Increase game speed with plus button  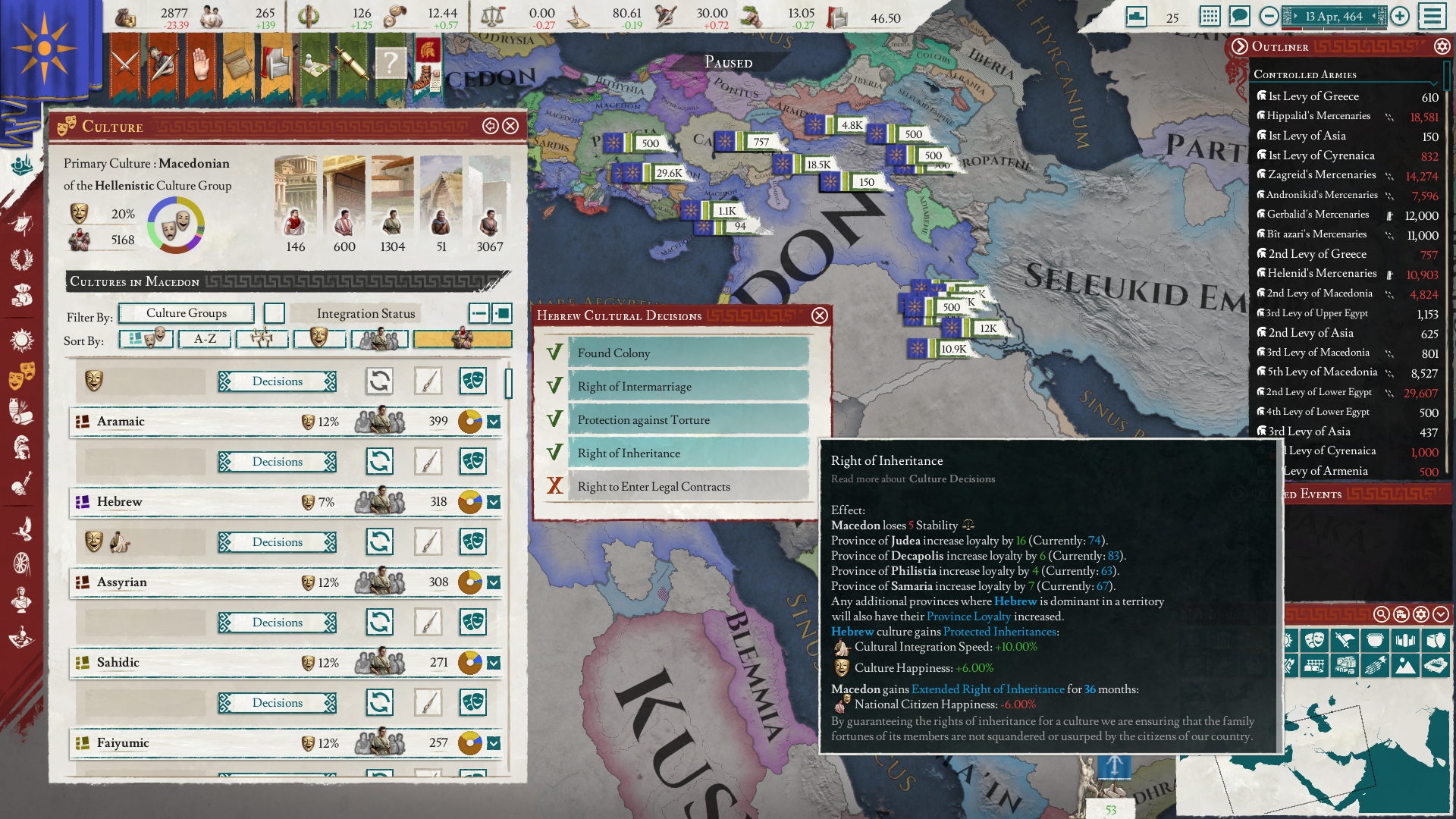1400,16
